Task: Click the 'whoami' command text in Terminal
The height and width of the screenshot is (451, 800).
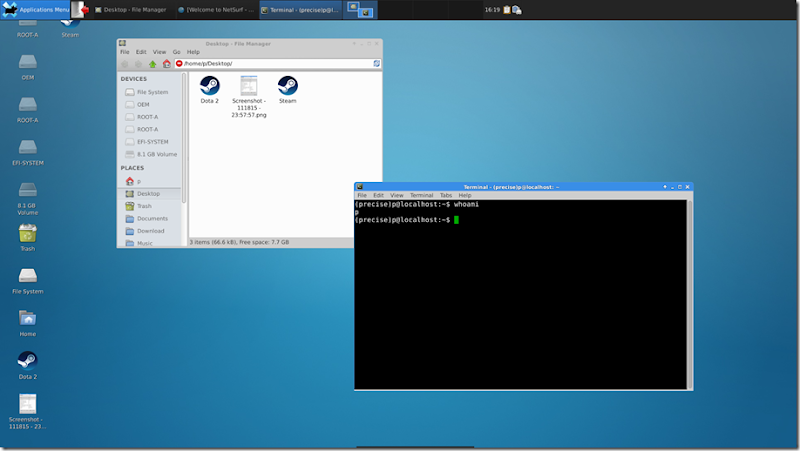Action: [466, 204]
